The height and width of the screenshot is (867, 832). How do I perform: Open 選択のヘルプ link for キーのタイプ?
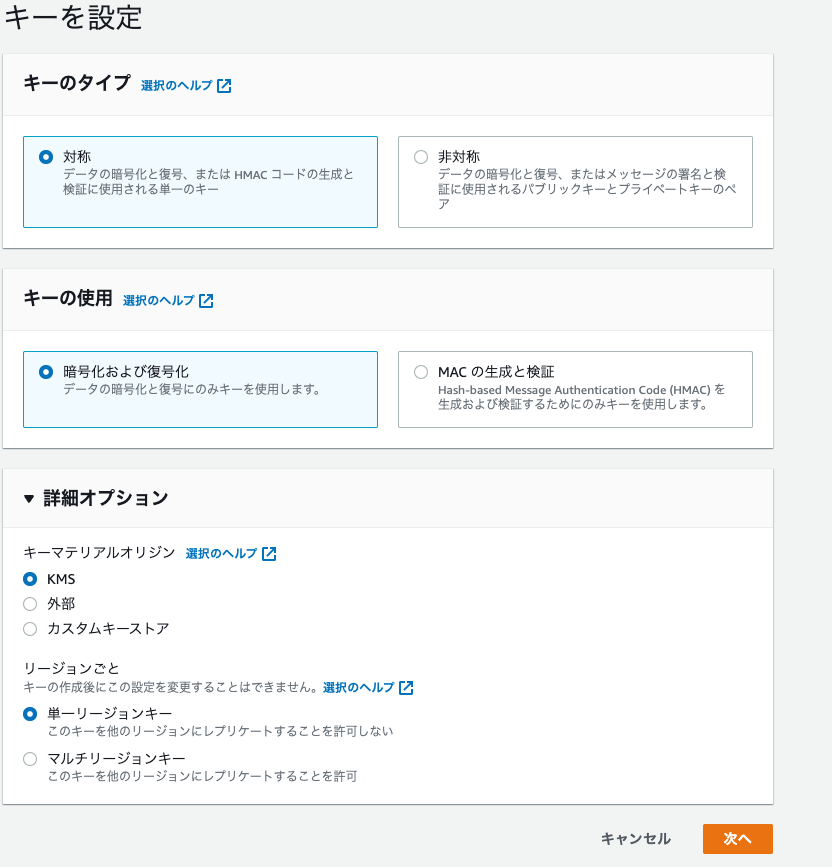(177, 86)
